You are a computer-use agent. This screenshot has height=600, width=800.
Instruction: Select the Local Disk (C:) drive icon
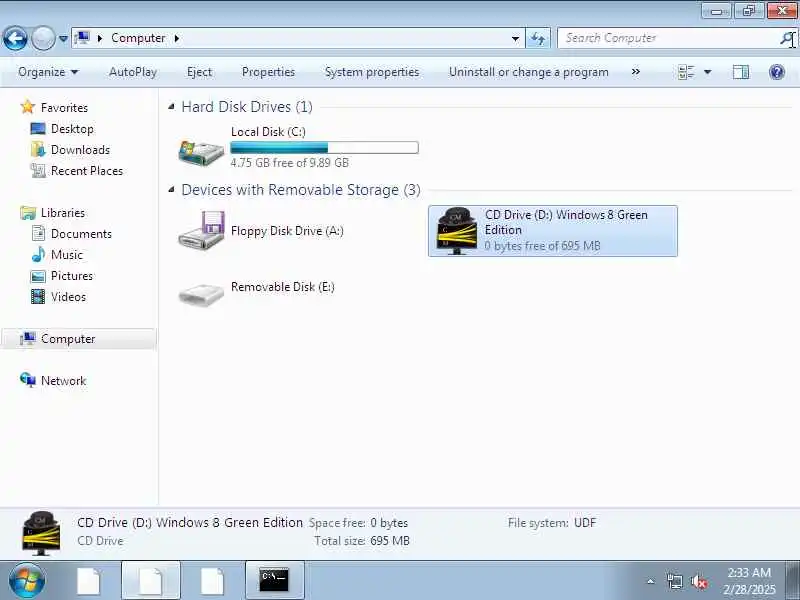201,152
